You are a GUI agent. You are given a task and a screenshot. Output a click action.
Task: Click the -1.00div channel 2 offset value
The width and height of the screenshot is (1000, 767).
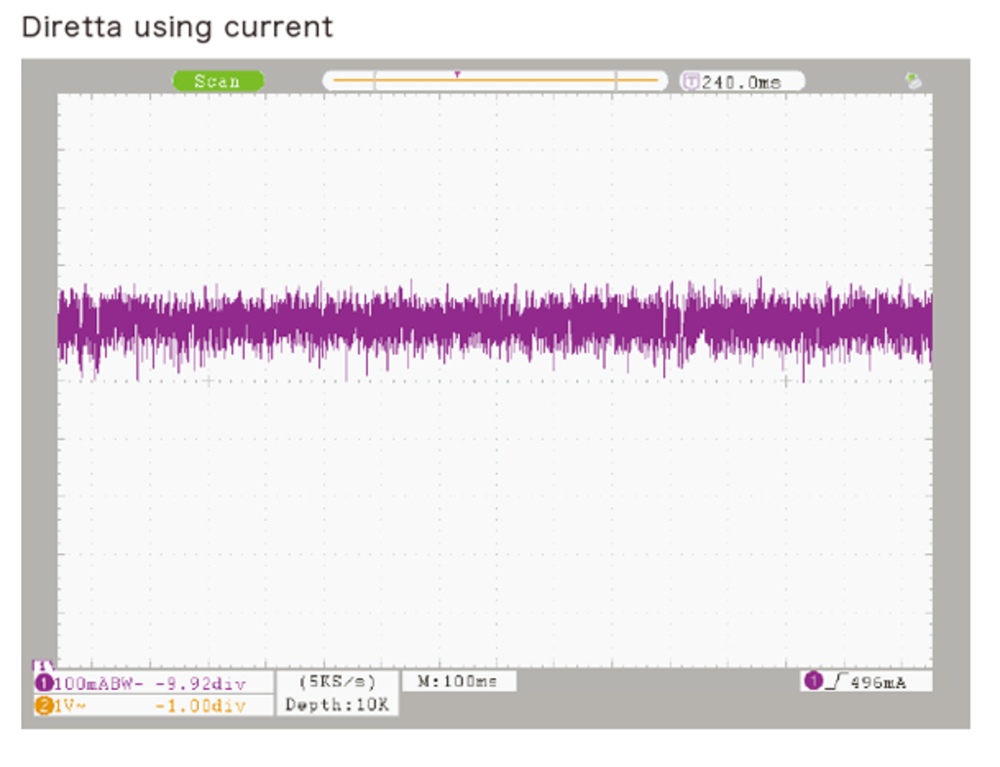coord(201,706)
